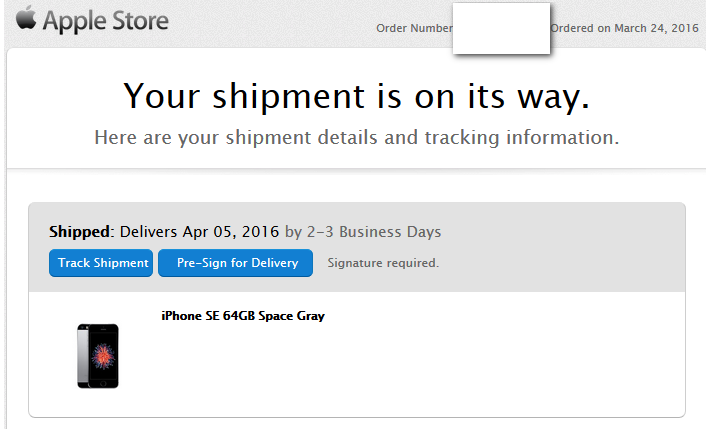Click the word 'Delivers' in shipment status
Screen dimensions: 706x429
coord(150,232)
